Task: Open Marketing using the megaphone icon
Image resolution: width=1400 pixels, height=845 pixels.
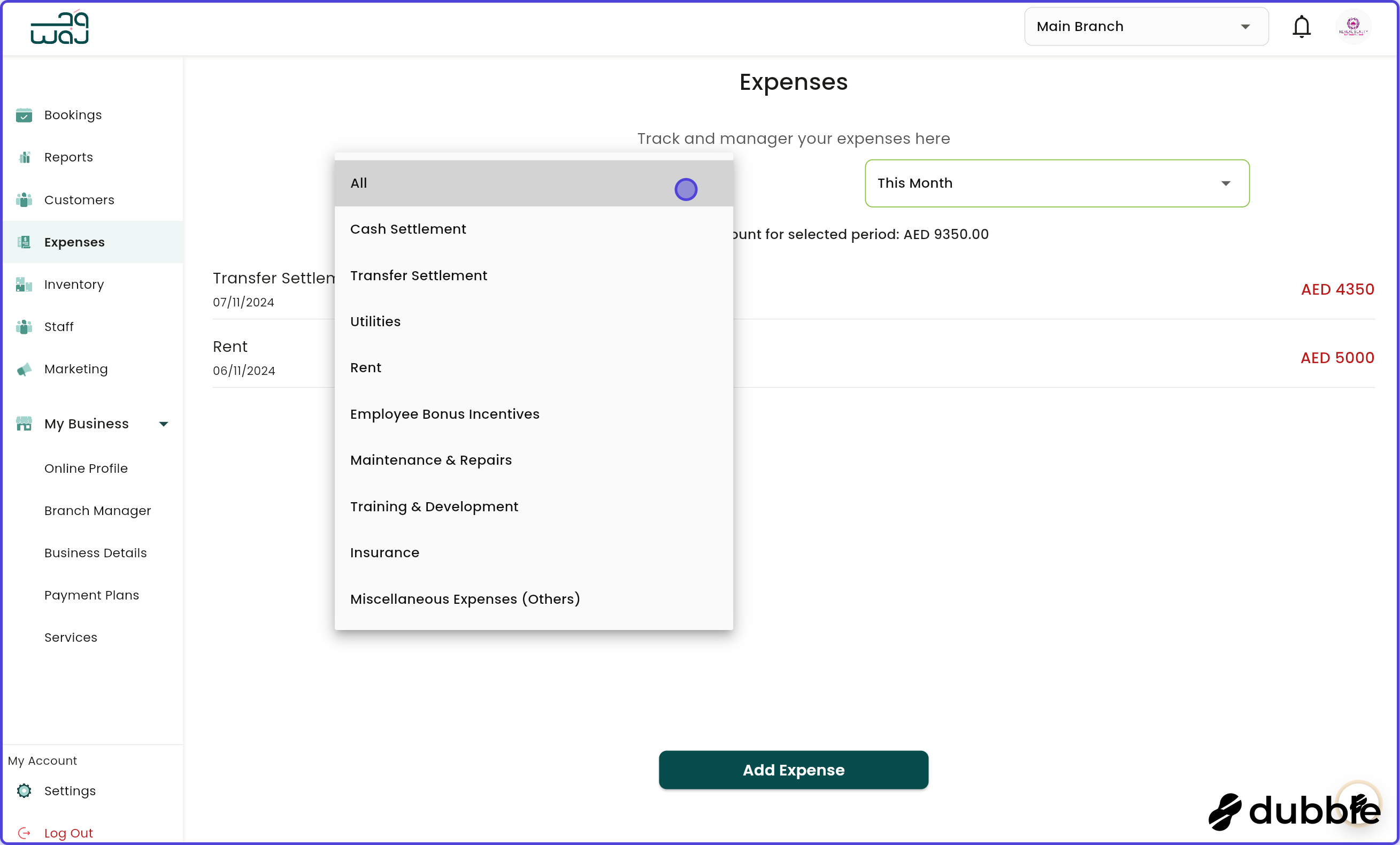Action: [x=24, y=369]
